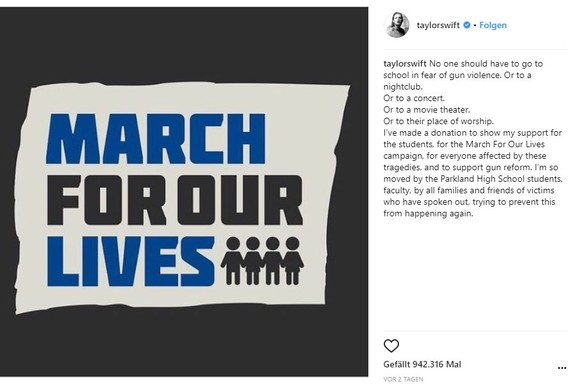Click the blue LIVES word in image
The image size is (582, 384).
pyautogui.click(x=131, y=262)
